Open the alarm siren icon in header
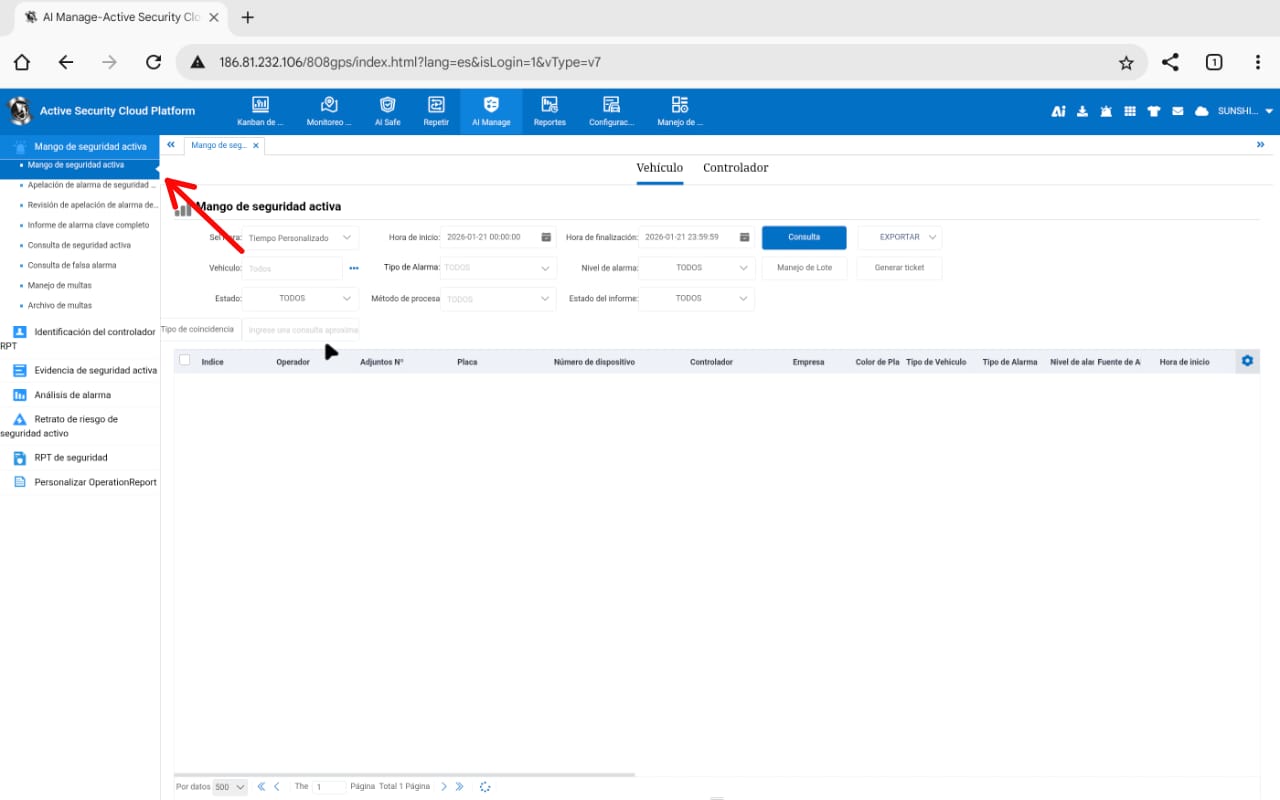 click(x=1105, y=111)
